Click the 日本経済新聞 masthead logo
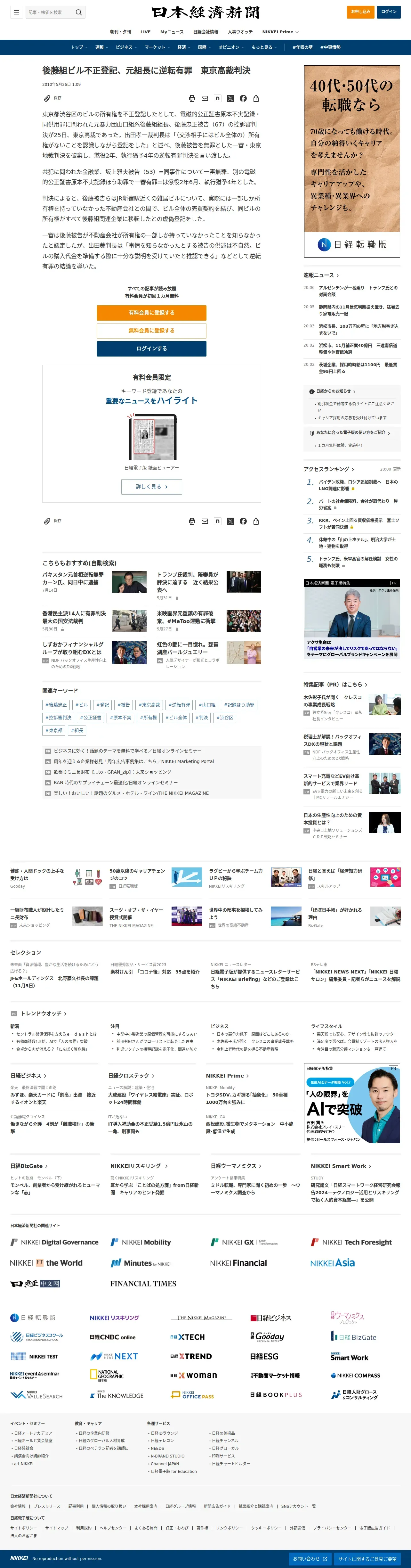Screen dimensions: 411x1568 coord(205,13)
